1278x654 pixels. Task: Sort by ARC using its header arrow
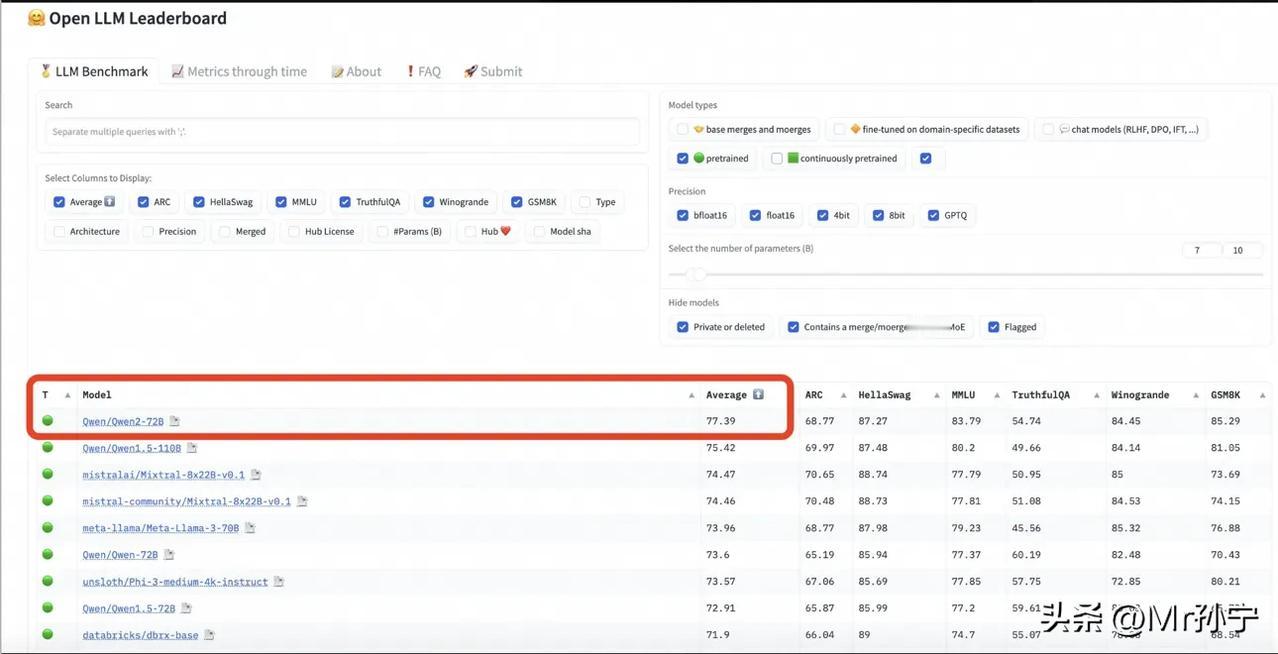click(x=844, y=395)
